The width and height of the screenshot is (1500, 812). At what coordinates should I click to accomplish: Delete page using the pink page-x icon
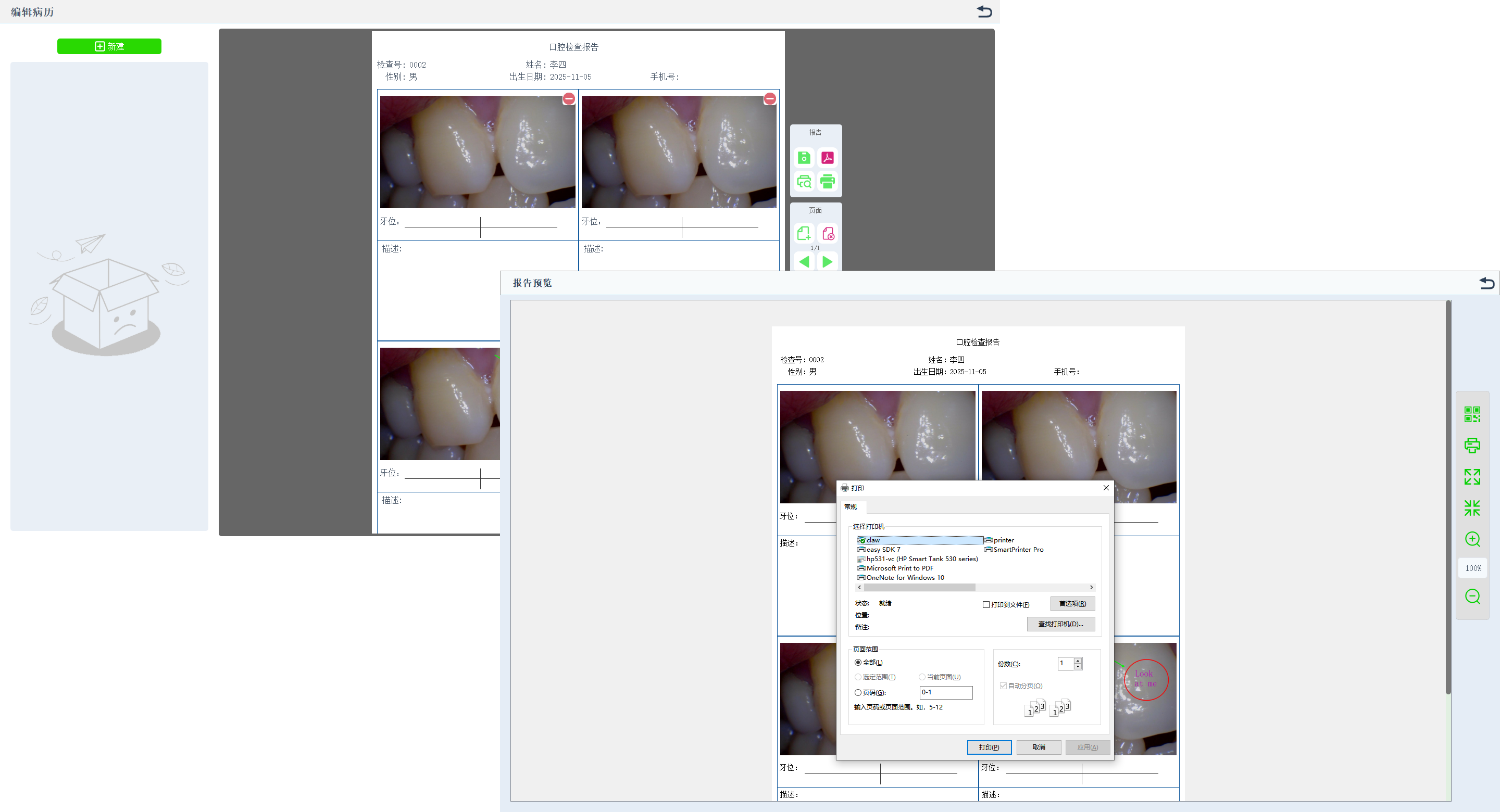[828, 233]
